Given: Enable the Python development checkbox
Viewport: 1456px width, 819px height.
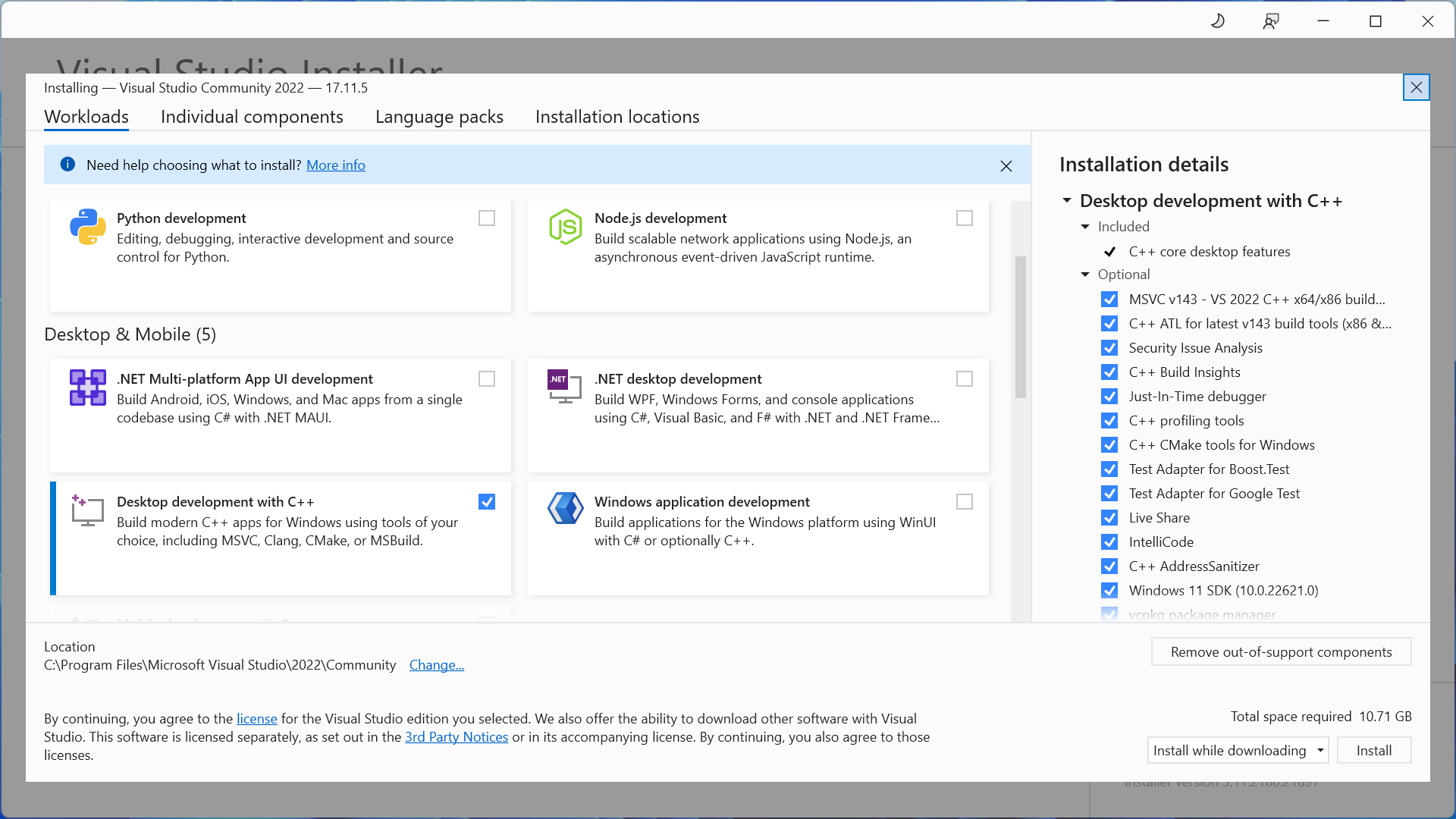Looking at the screenshot, I should (x=487, y=218).
